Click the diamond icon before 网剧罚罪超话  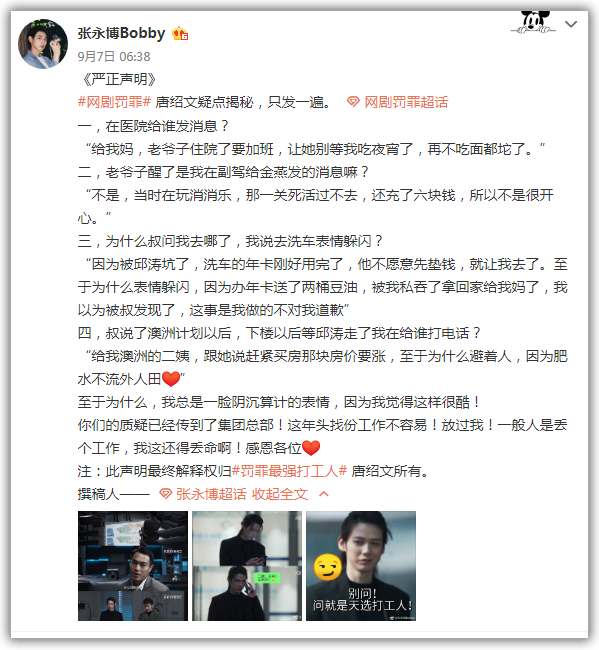click(x=353, y=102)
